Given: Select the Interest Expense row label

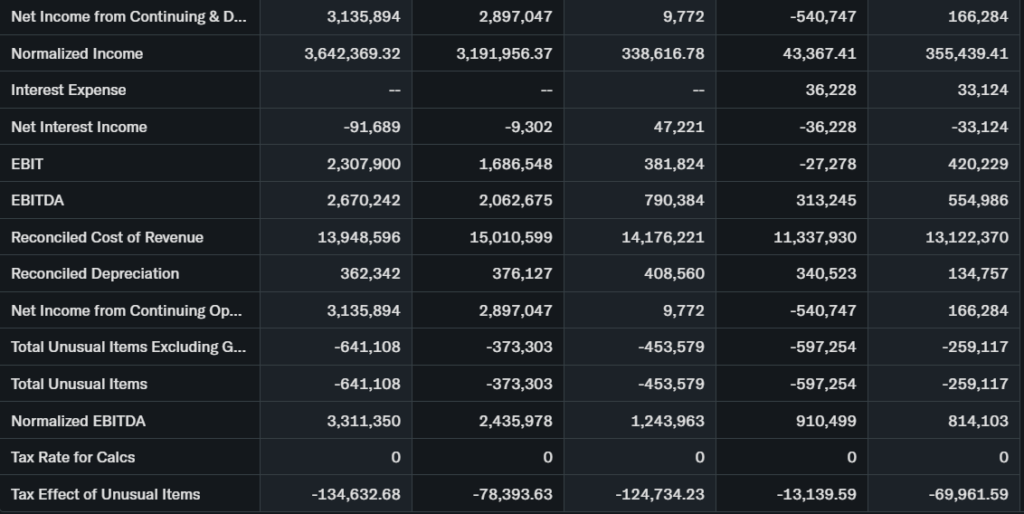Looking at the screenshot, I should tap(69, 90).
